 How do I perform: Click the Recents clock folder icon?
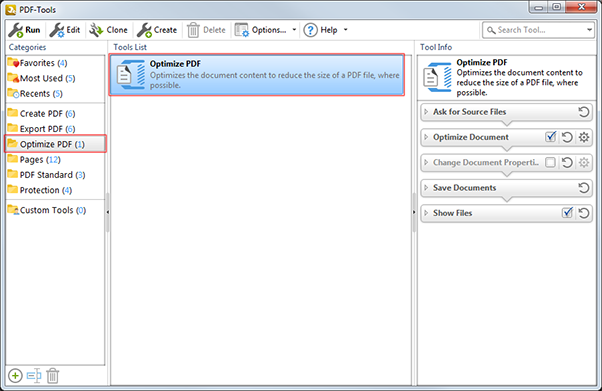[13, 93]
